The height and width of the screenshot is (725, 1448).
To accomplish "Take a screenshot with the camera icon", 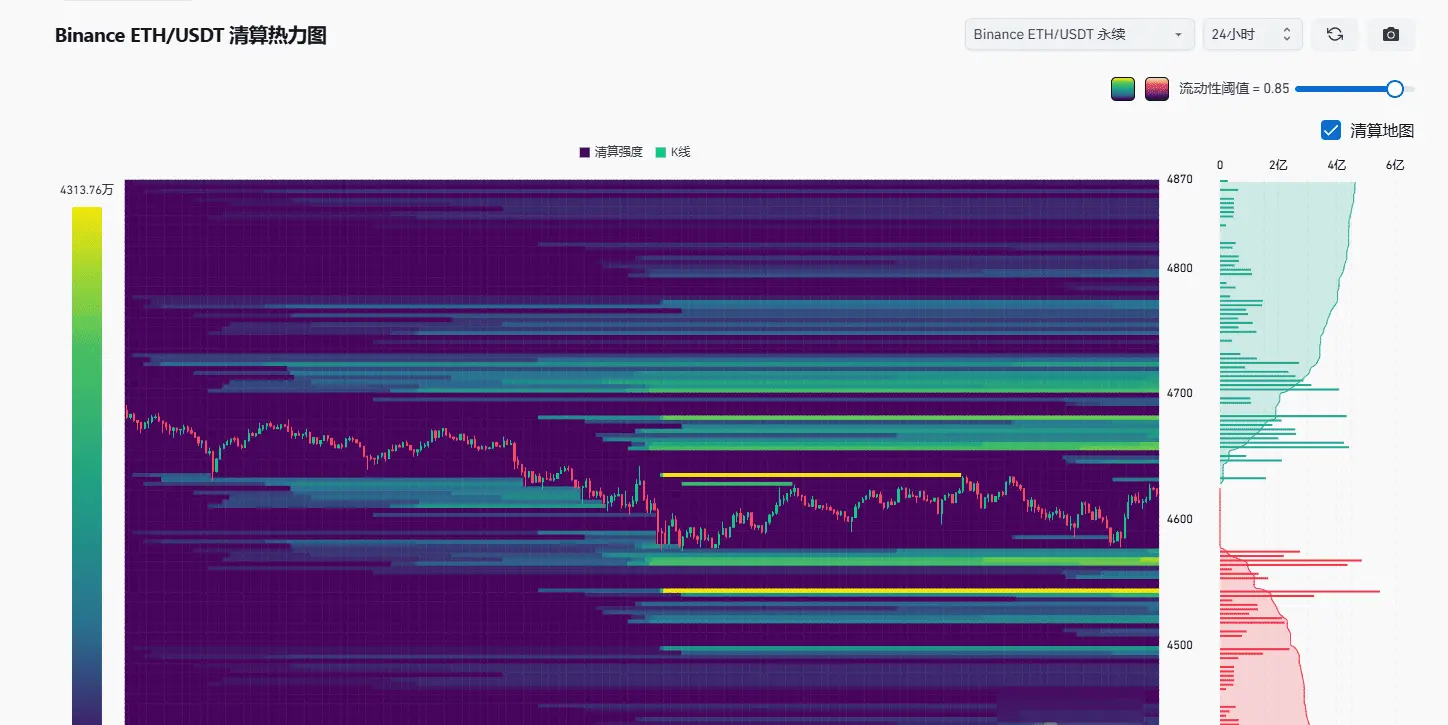I will point(1391,34).
